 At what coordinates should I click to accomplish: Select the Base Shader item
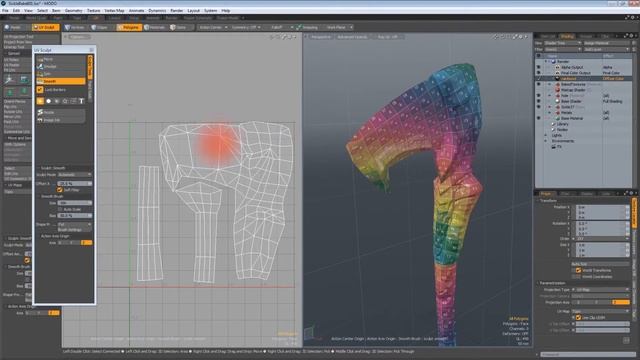571,101
